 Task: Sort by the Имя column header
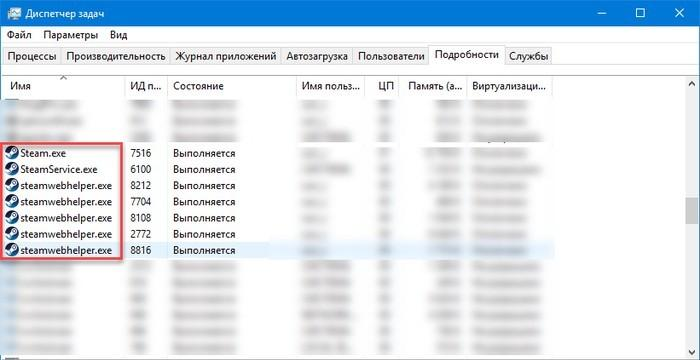point(62,86)
